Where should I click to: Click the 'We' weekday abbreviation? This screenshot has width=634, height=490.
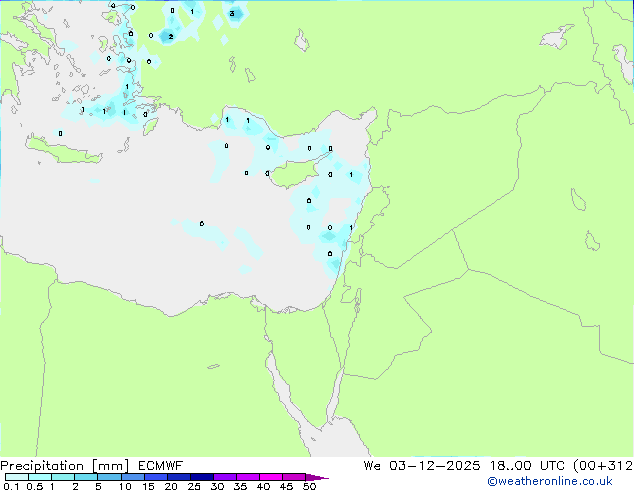coord(372,466)
